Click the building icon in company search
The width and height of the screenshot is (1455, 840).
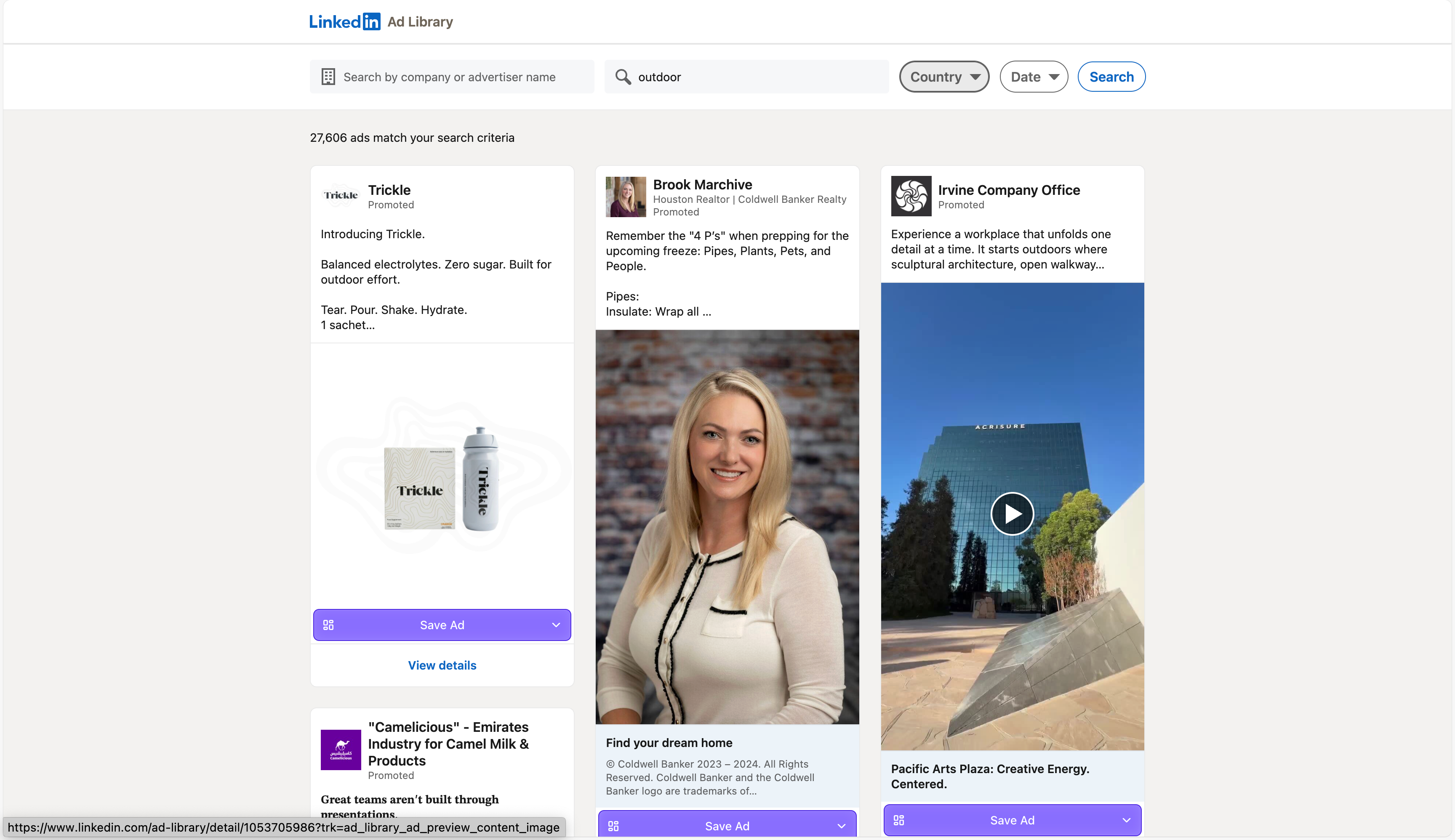coord(328,77)
